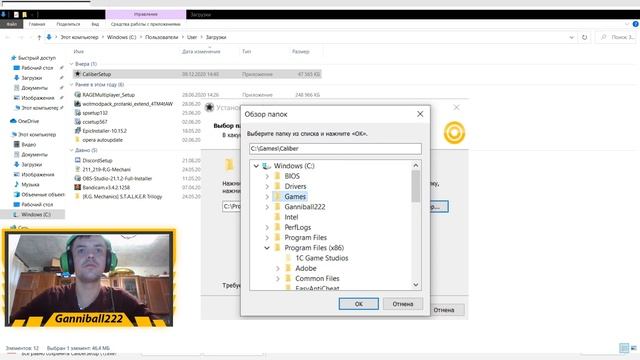This screenshot has height=360, width=640.
Task: Click the S.T.A.L.K.E.R Trilogy file name
Action: click(x=122, y=196)
